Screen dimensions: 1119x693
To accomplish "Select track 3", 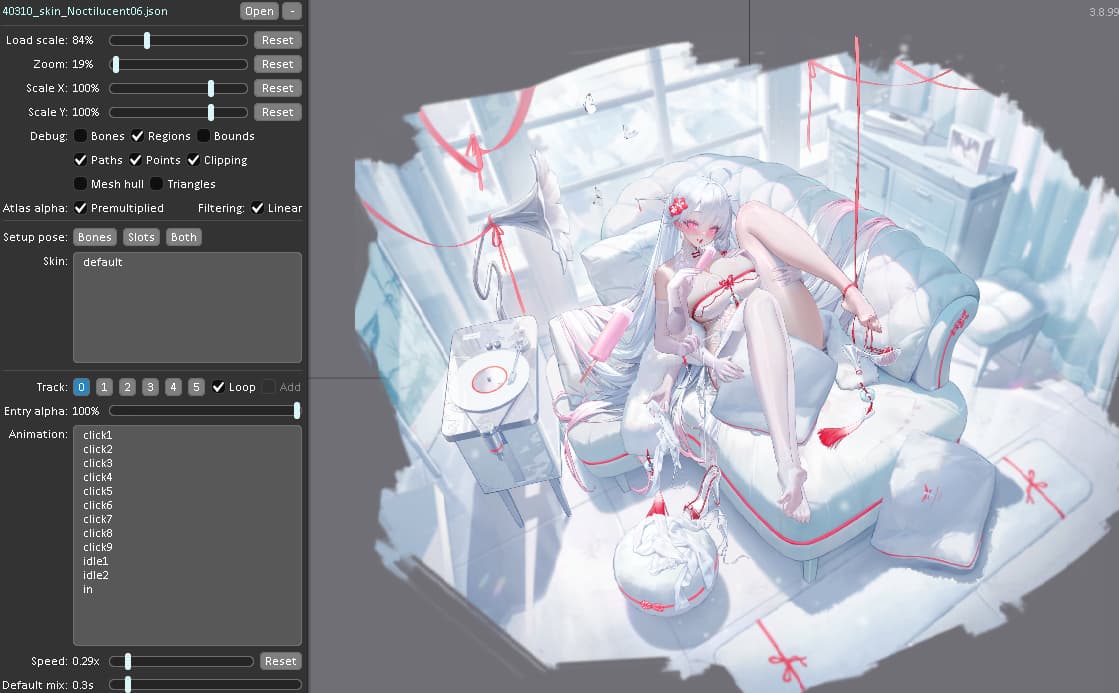I will 150,387.
